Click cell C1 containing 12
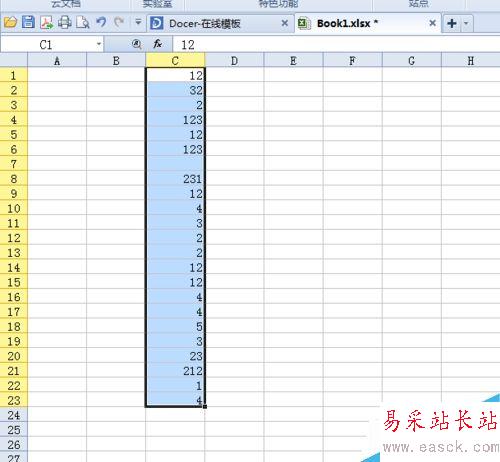The image size is (500, 462). (175, 75)
